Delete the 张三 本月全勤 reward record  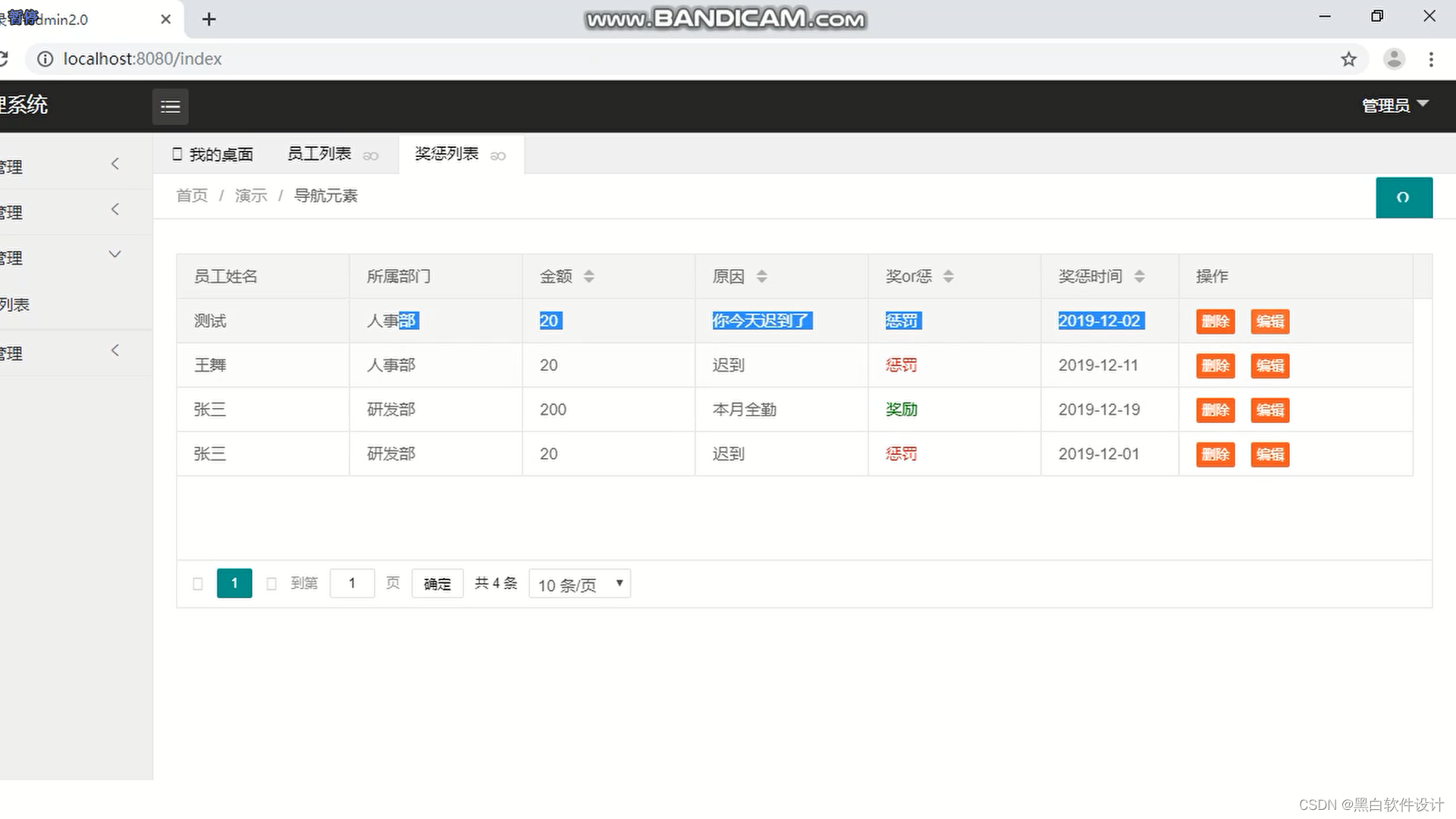pyautogui.click(x=1215, y=409)
